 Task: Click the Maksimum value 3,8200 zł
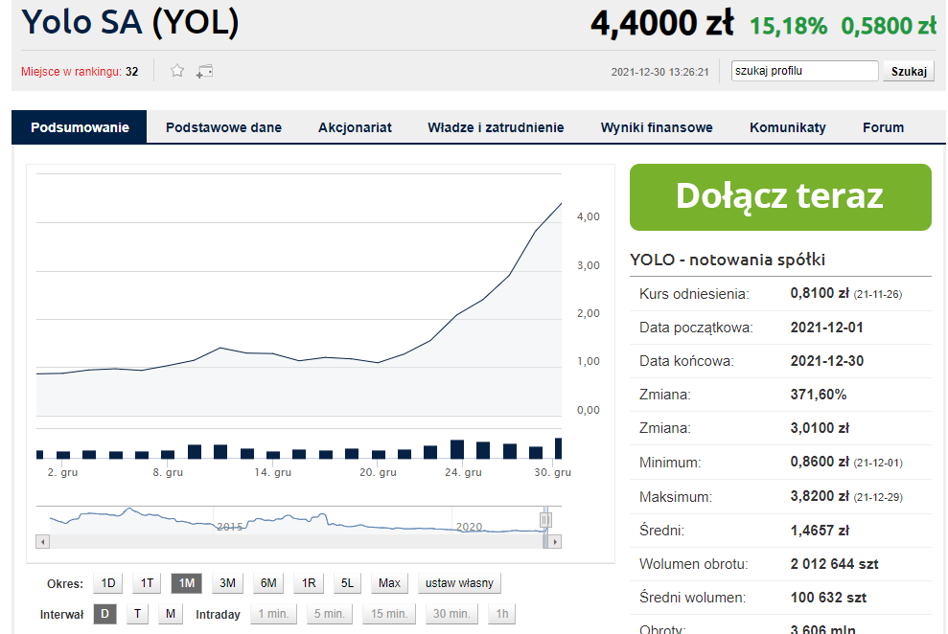point(820,496)
